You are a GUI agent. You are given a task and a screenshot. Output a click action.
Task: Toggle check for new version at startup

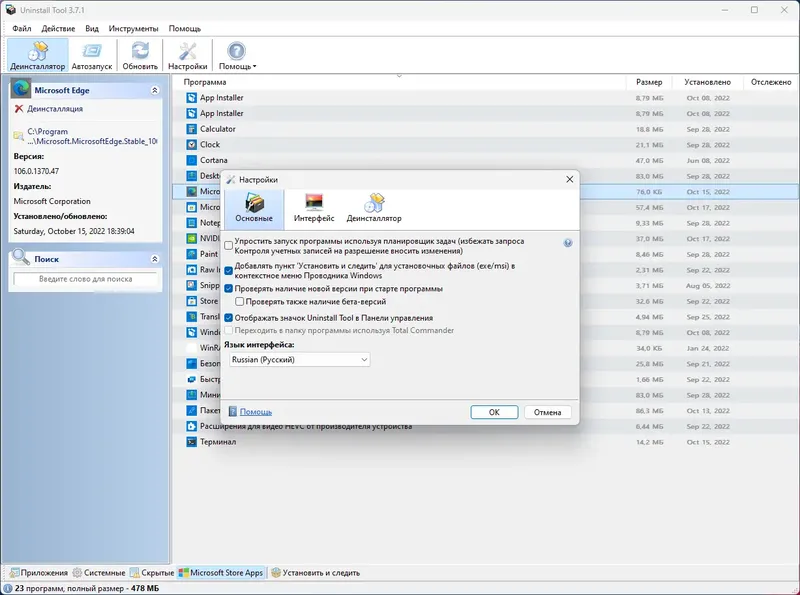pos(229,288)
